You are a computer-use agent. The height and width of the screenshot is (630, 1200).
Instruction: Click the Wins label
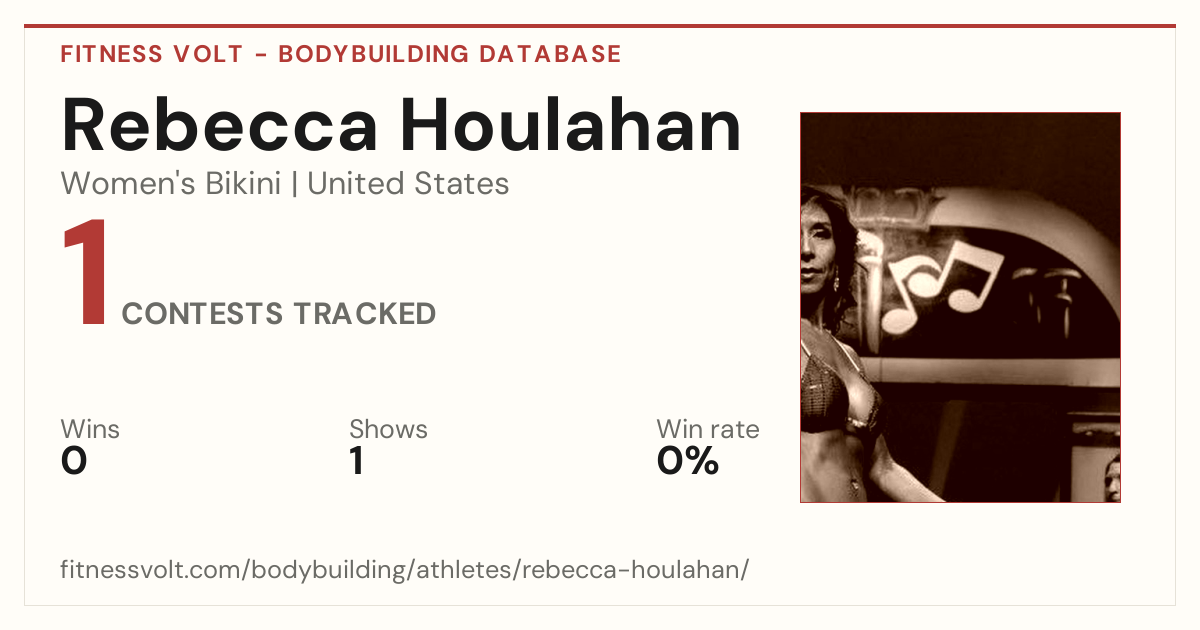90,429
